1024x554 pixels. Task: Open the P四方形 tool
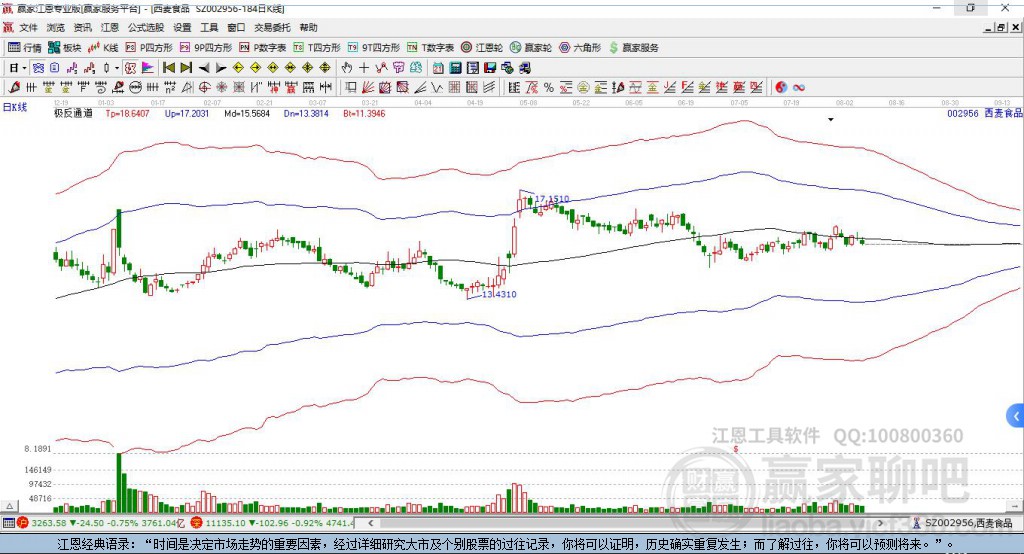coord(149,48)
